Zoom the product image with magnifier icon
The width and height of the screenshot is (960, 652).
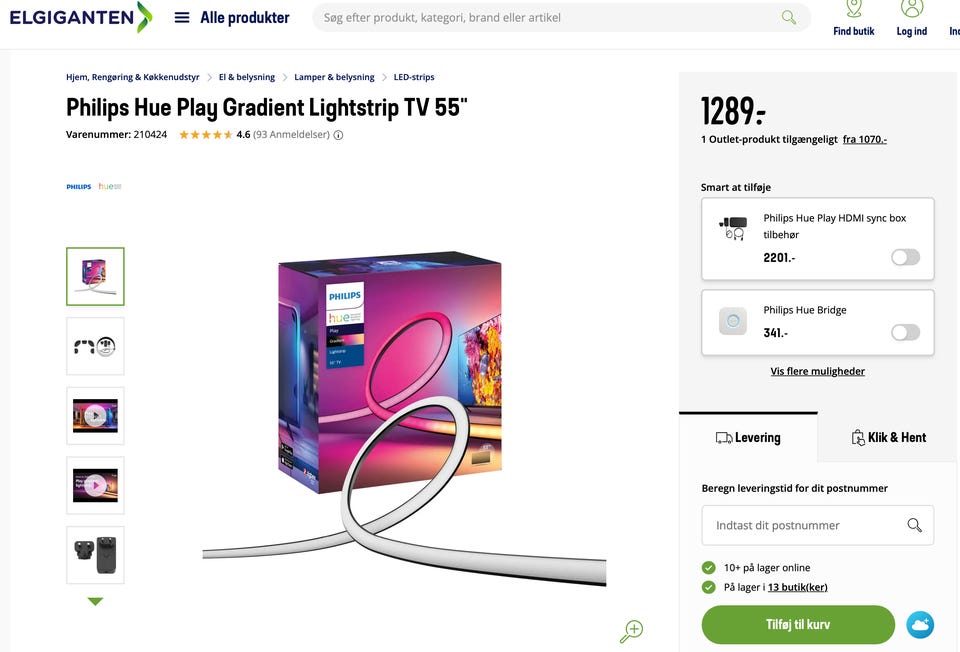click(631, 631)
